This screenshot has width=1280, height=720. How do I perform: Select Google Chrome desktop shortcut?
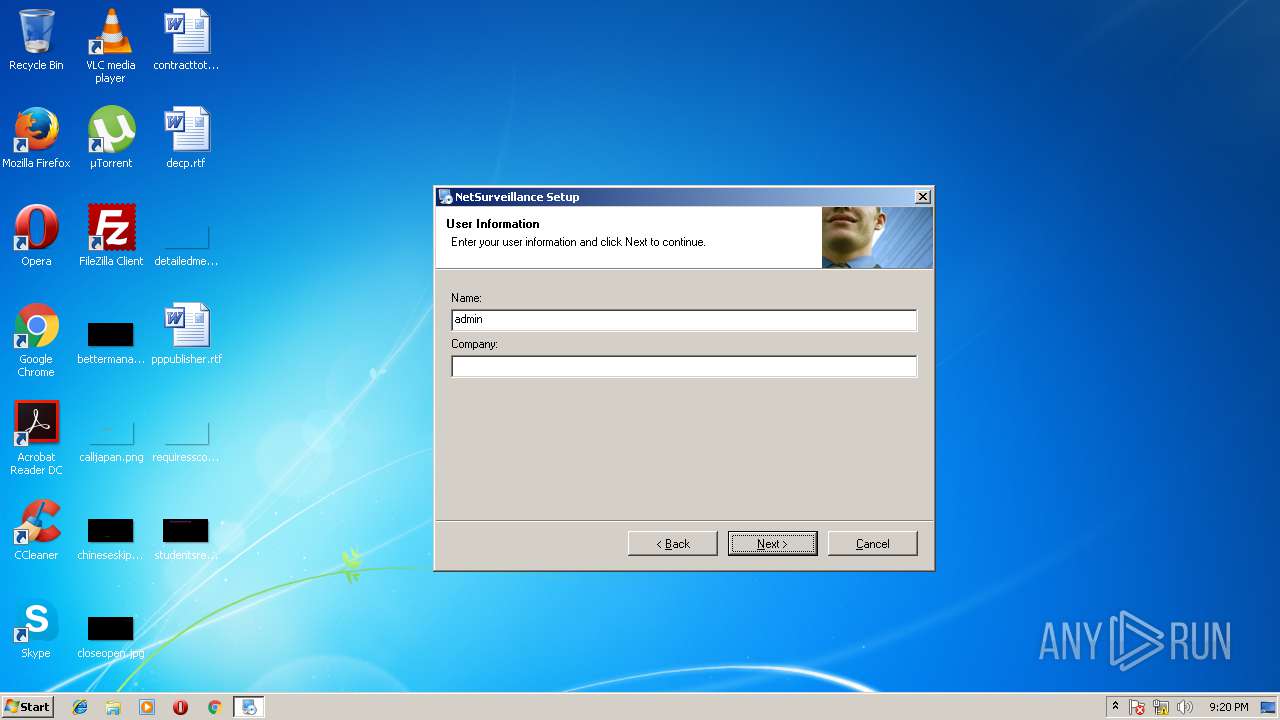coord(36,340)
